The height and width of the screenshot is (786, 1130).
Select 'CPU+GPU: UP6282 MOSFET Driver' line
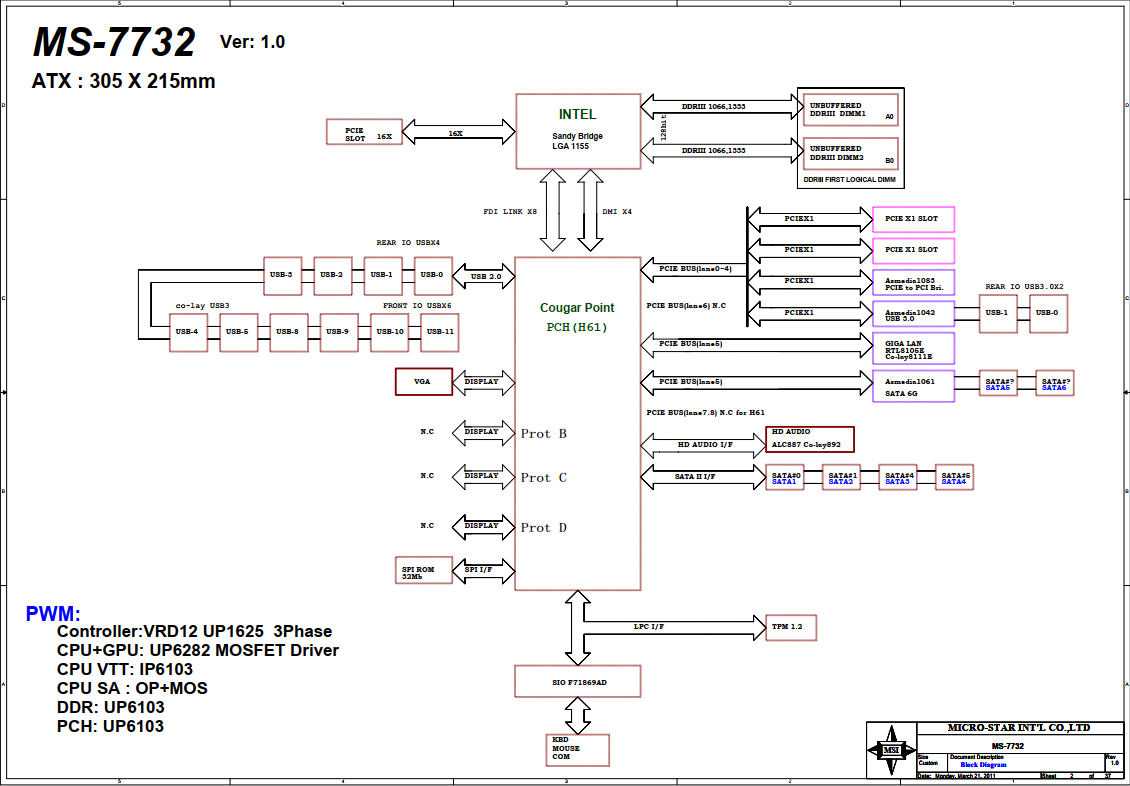click(x=197, y=651)
